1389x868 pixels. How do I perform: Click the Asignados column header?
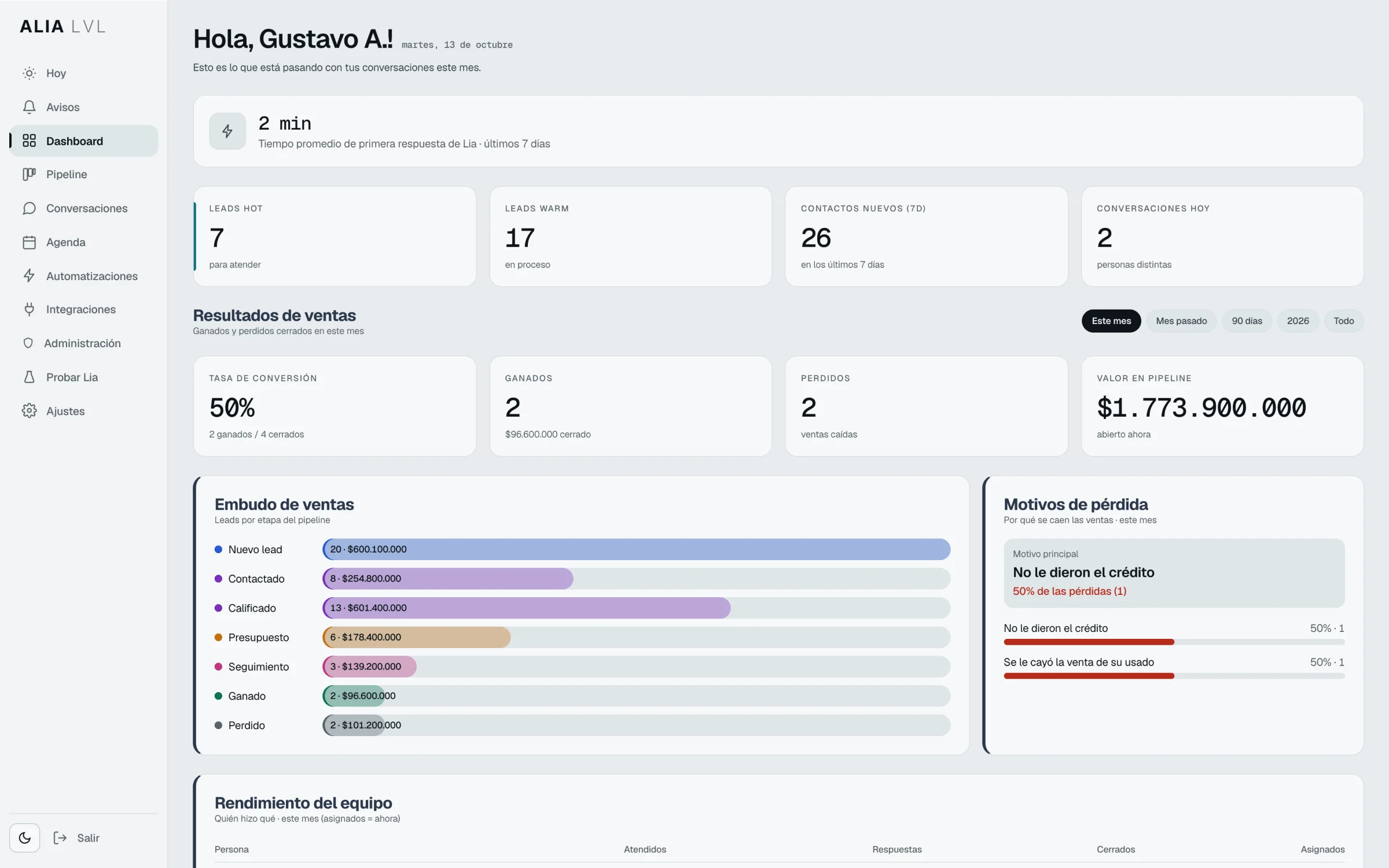[1322, 849]
